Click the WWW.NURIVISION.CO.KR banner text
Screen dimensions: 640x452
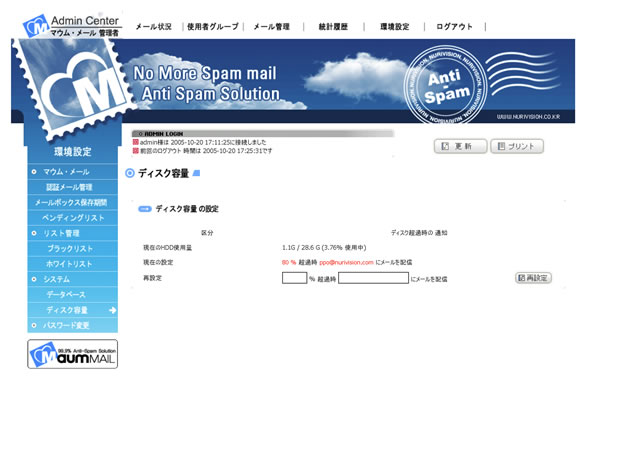pyautogui.click(x=528, y=117)
